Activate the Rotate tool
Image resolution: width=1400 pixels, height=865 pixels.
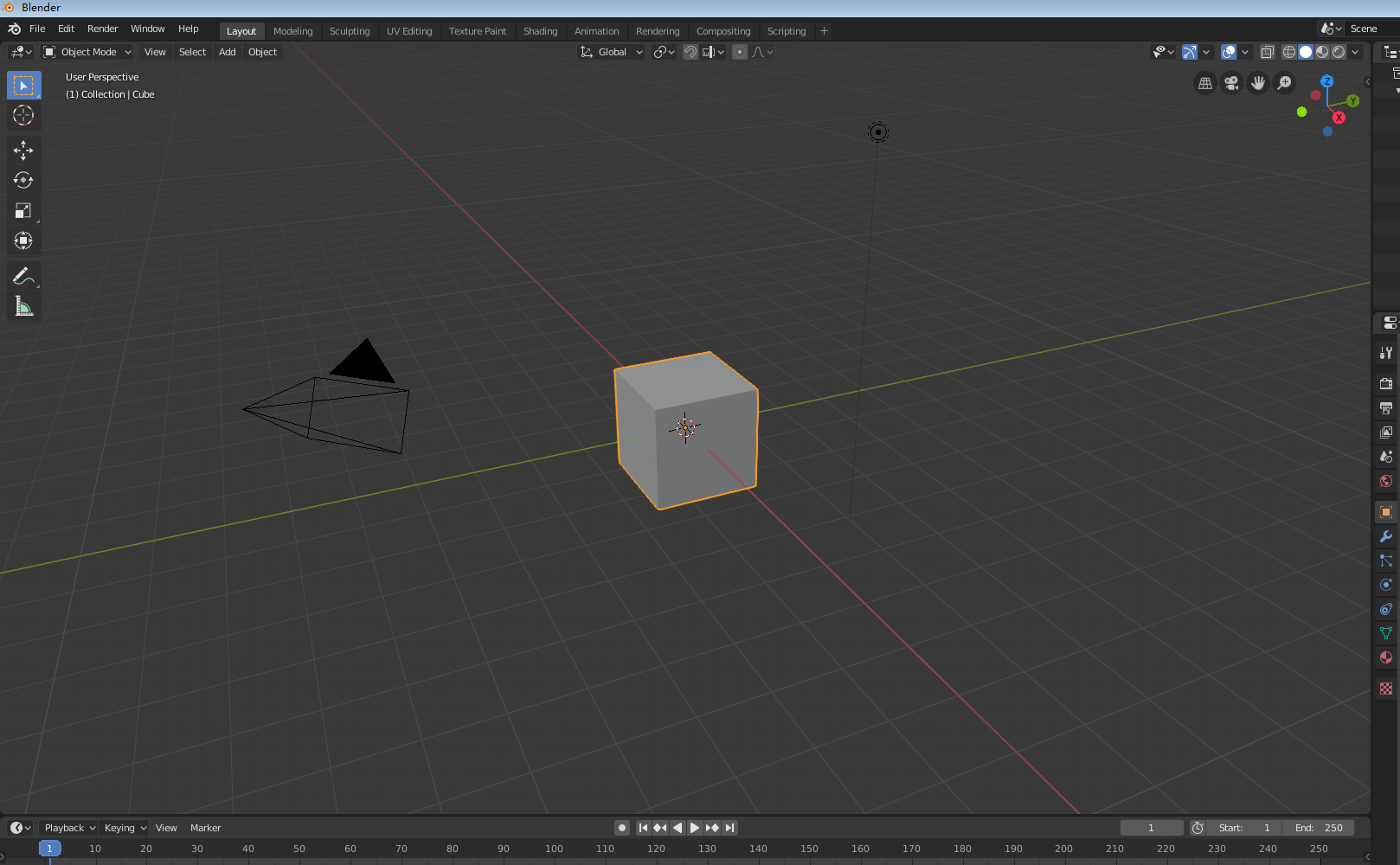pos(23,180)
